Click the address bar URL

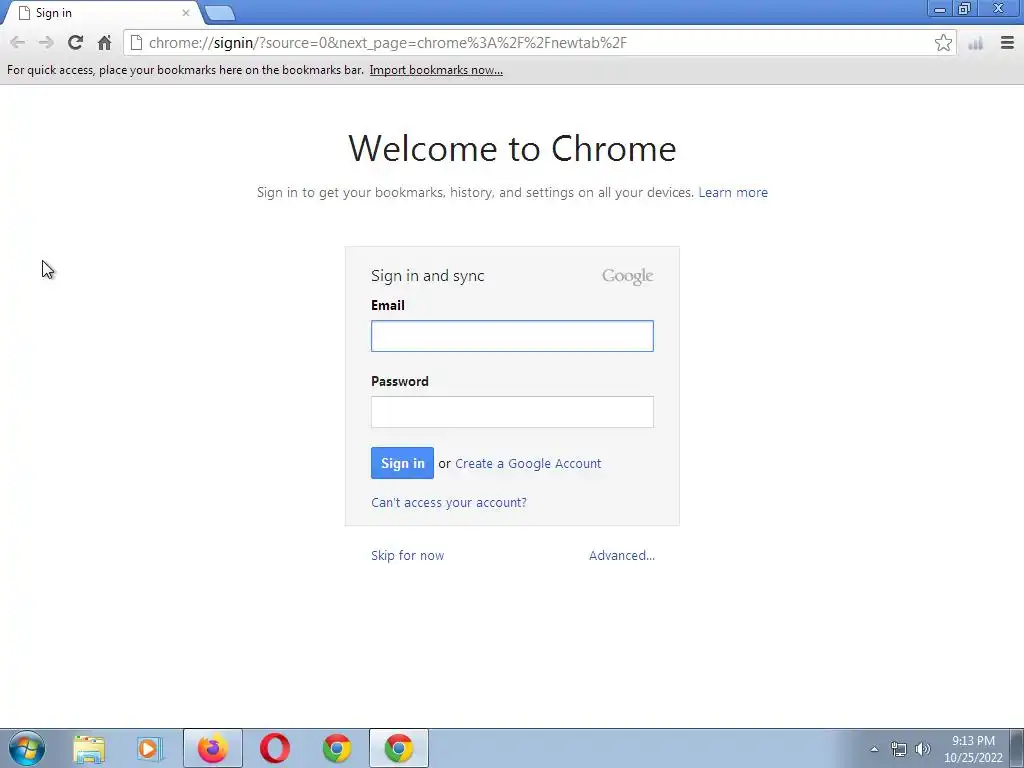(387, 43)
